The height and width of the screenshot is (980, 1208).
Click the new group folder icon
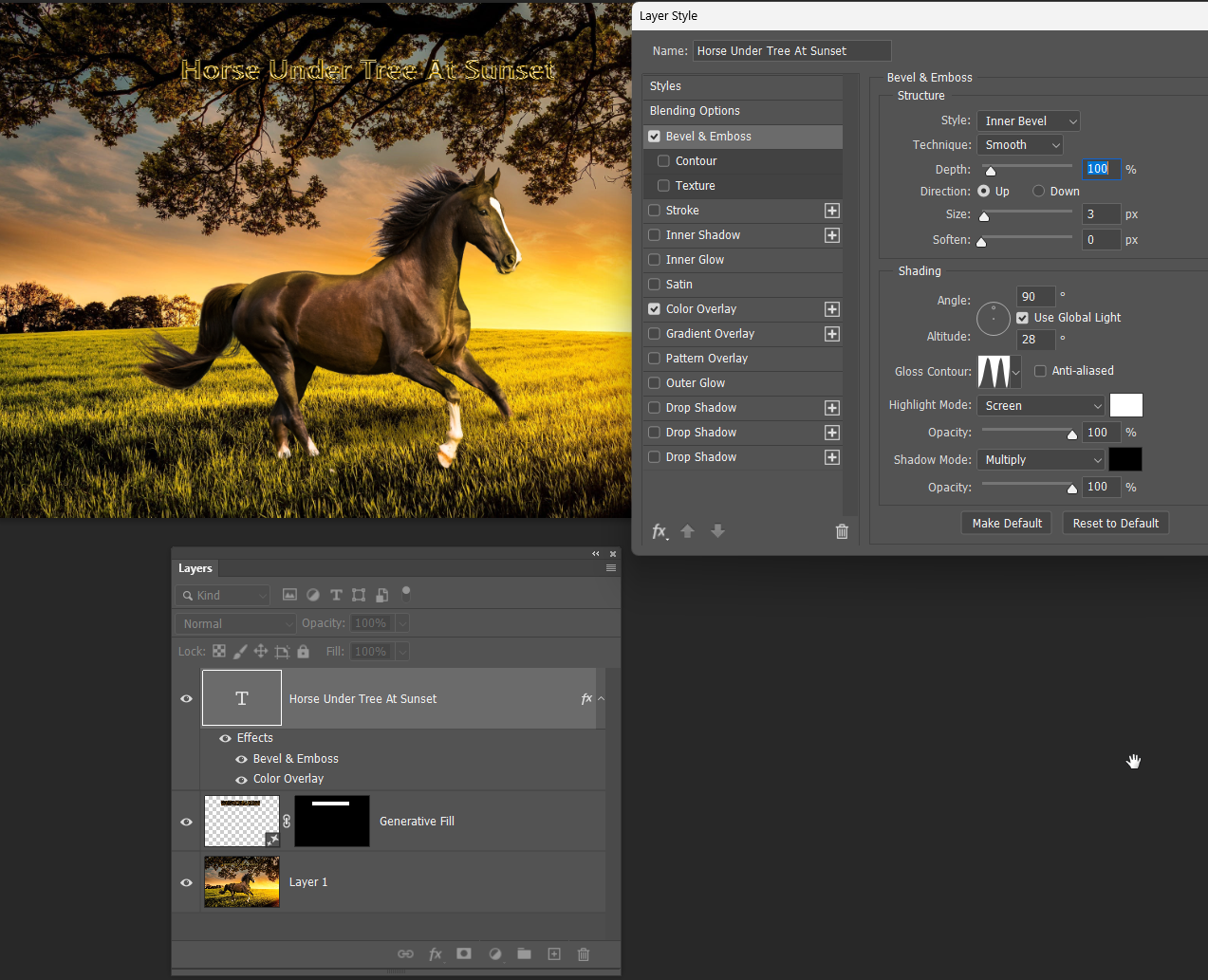[524, 953]
